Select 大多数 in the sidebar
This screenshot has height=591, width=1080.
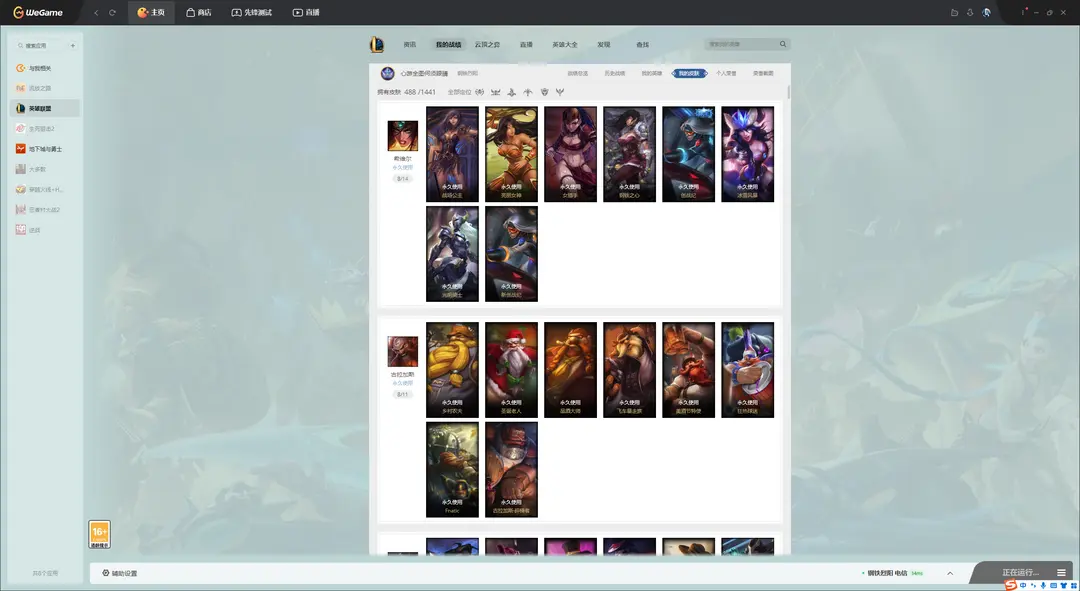coord(45,169)
